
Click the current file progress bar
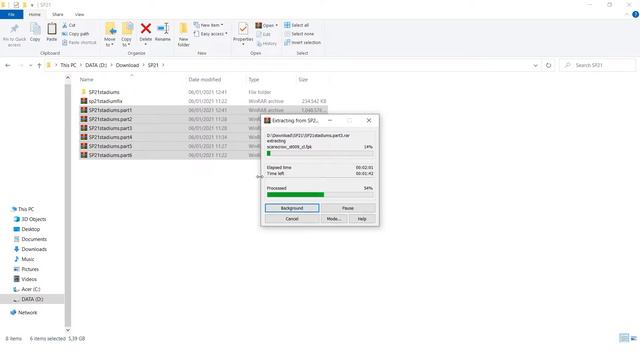(x=320, y=153)
